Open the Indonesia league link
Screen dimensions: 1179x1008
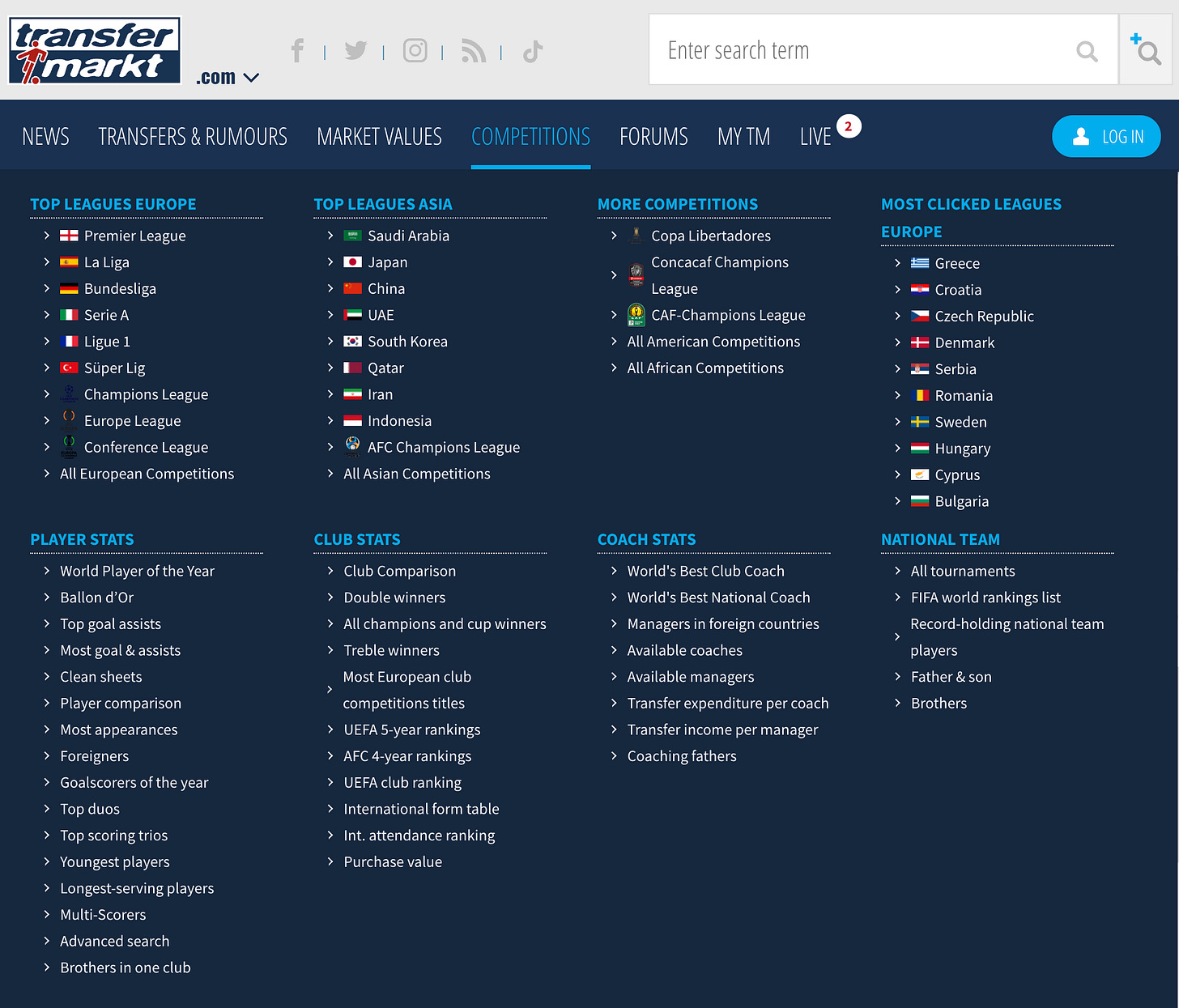pyautogui.click(x=399, y=421)
